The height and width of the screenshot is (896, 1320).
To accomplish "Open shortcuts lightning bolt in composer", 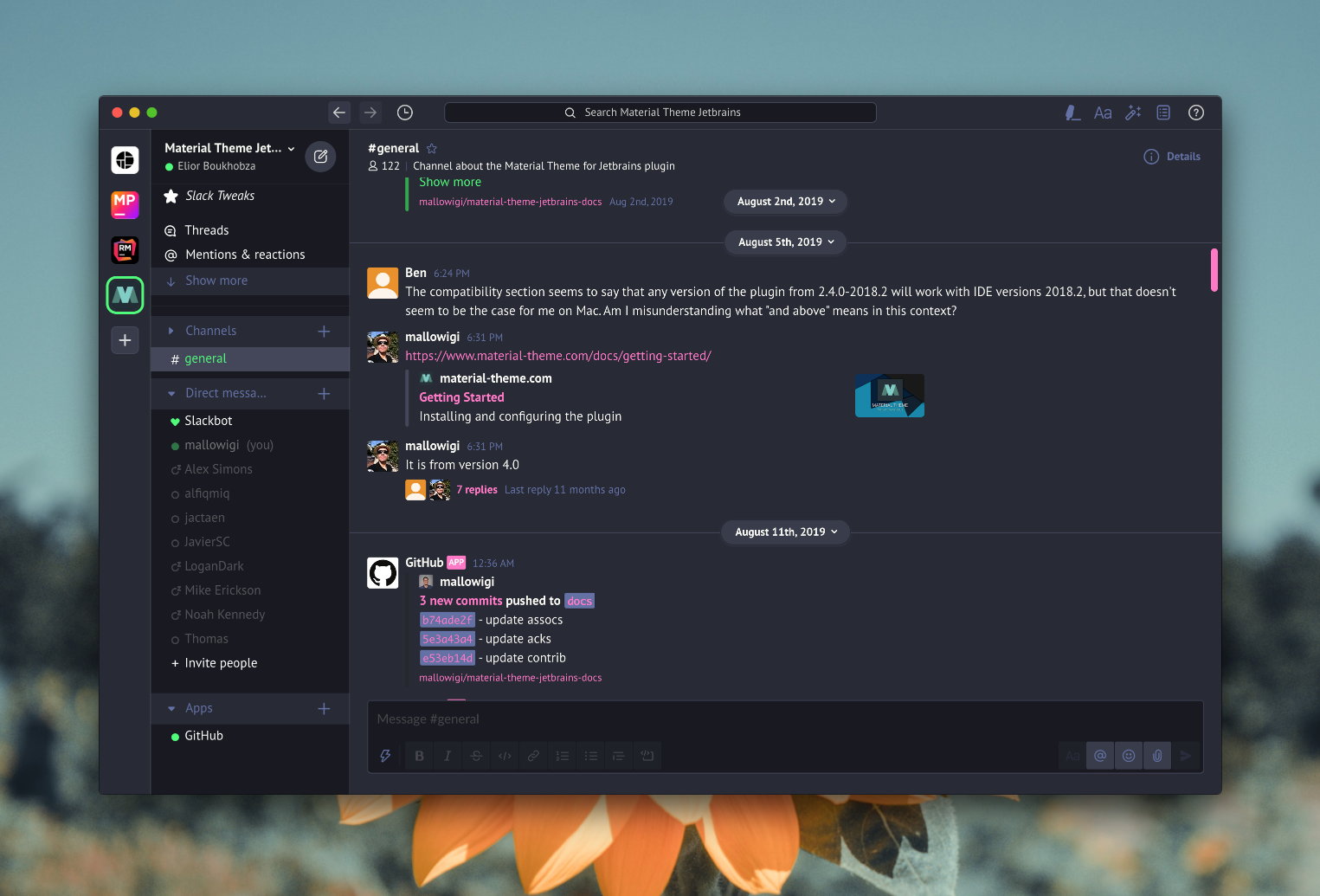I will (386, 756).
